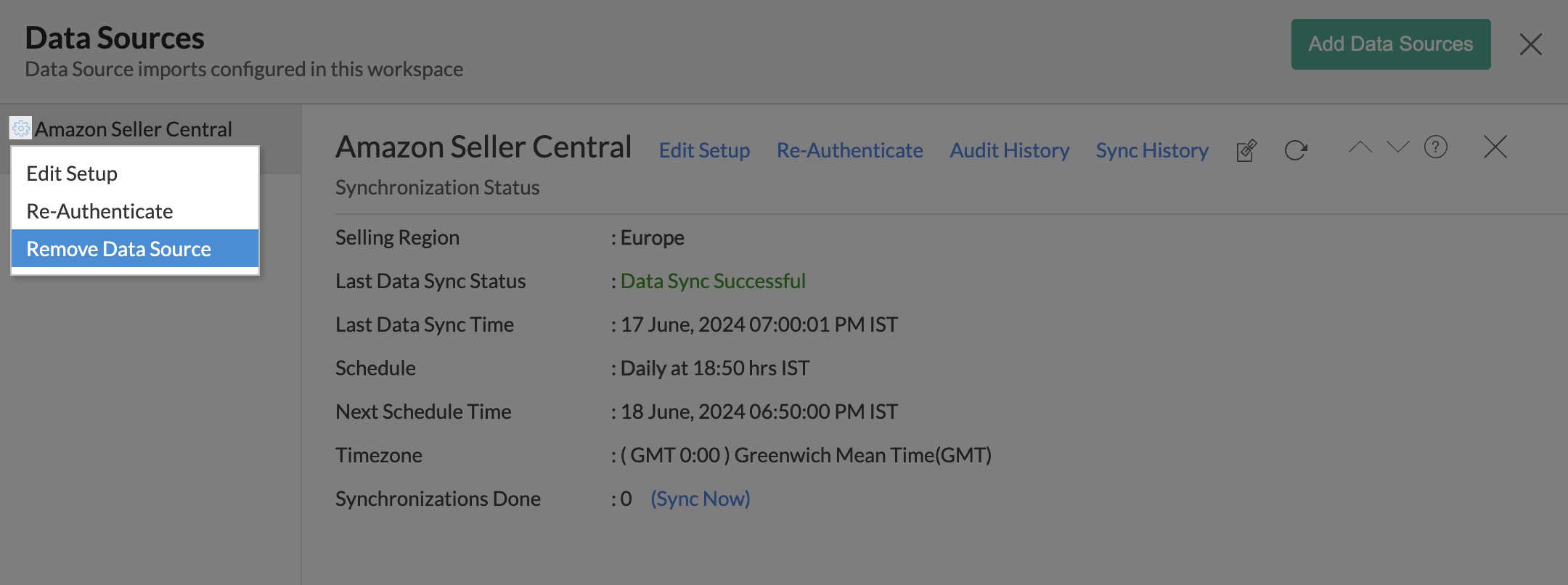
Task: Close the Amazon Seller Central details panel
Action: point(1495,147)
